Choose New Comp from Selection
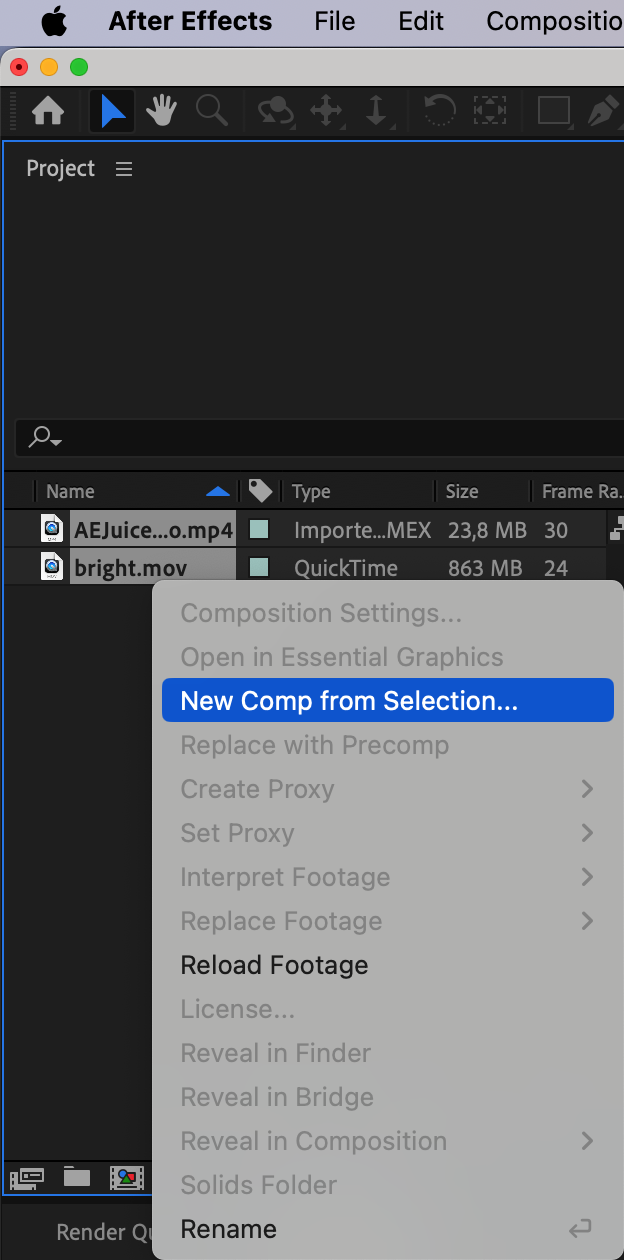 (x=349, y=701)
